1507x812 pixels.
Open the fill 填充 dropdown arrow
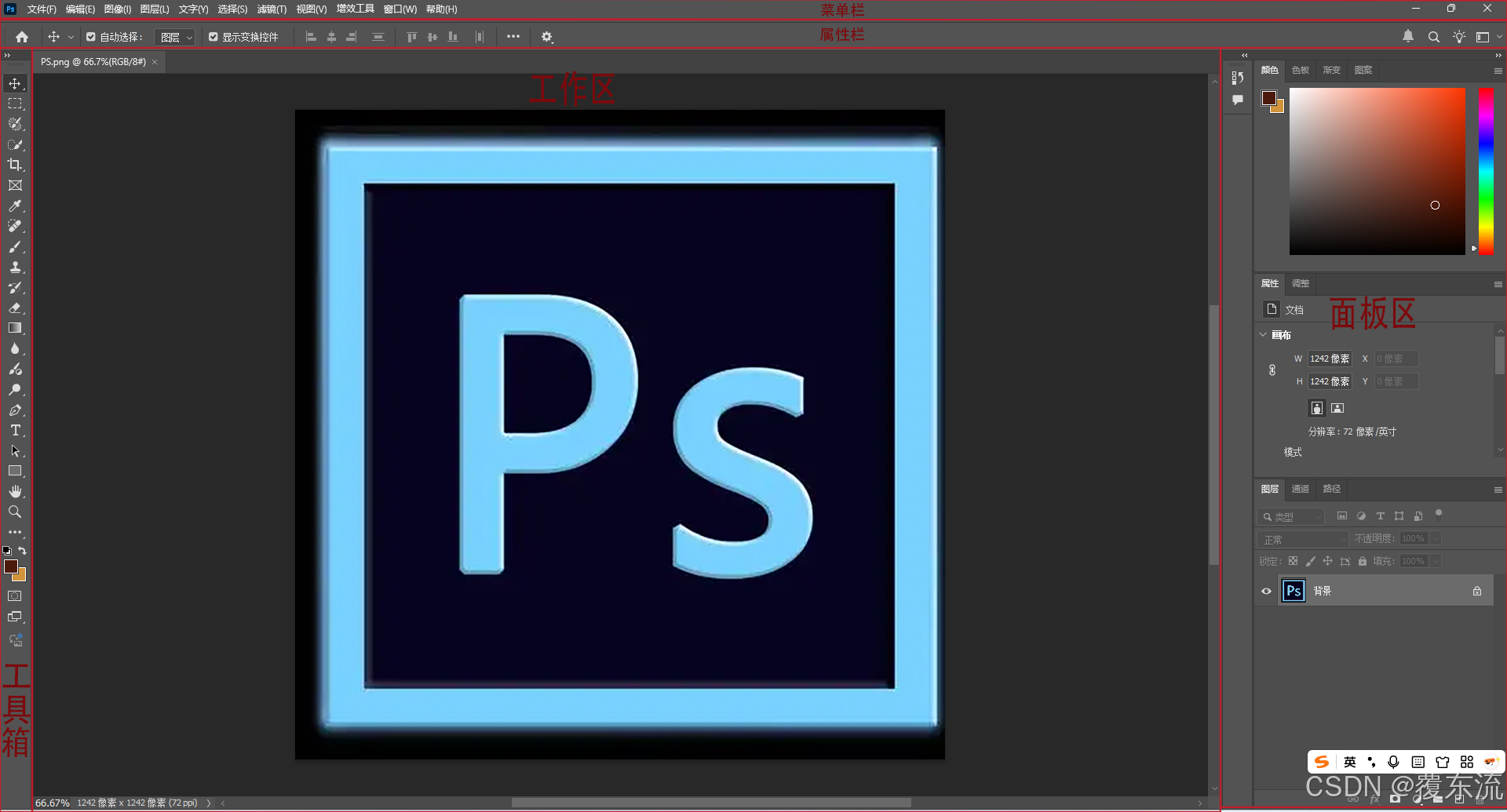pos(1436,561)
